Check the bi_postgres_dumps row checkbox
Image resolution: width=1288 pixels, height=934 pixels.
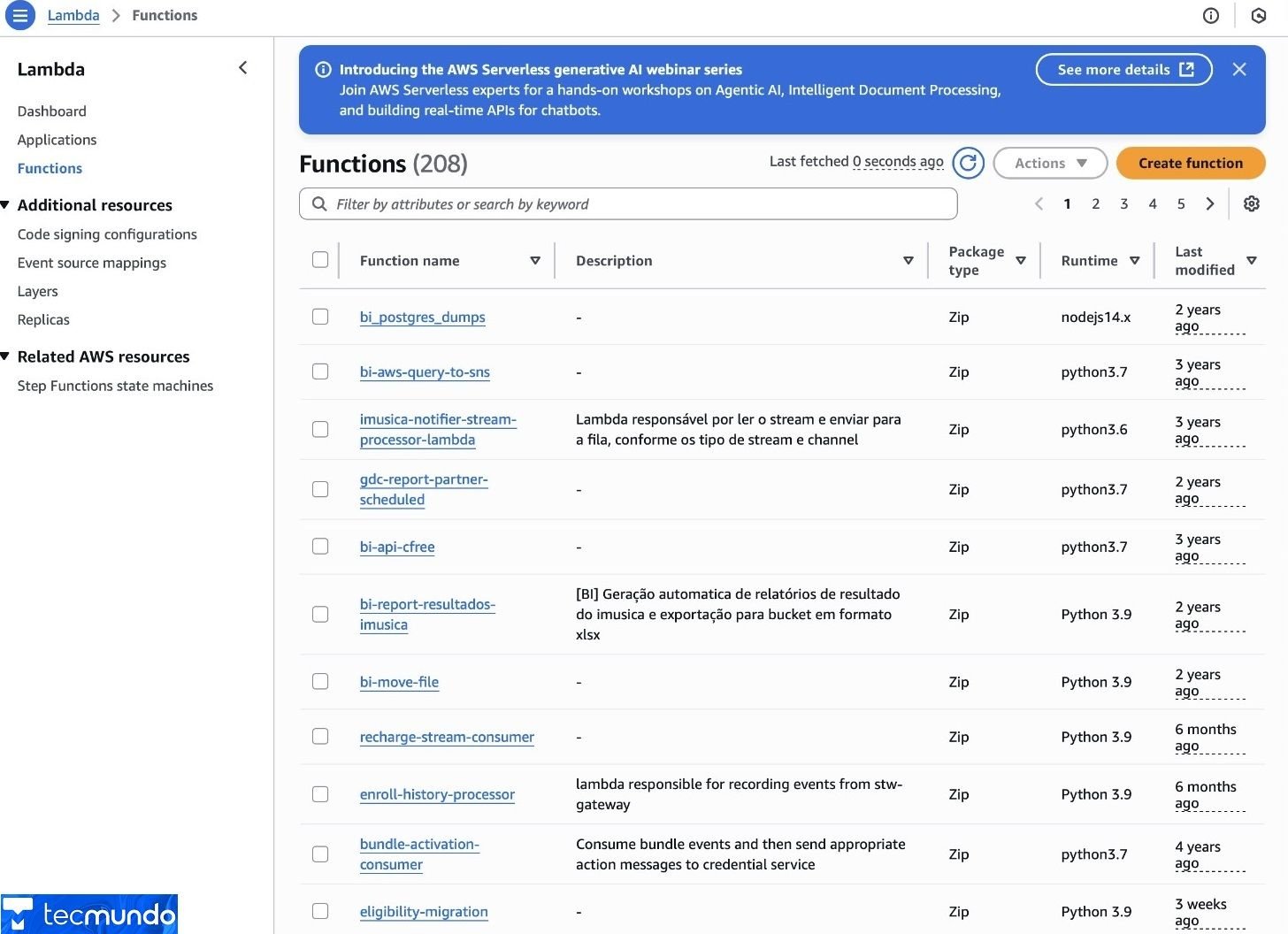pyautogui.click(x=320, y=316)
